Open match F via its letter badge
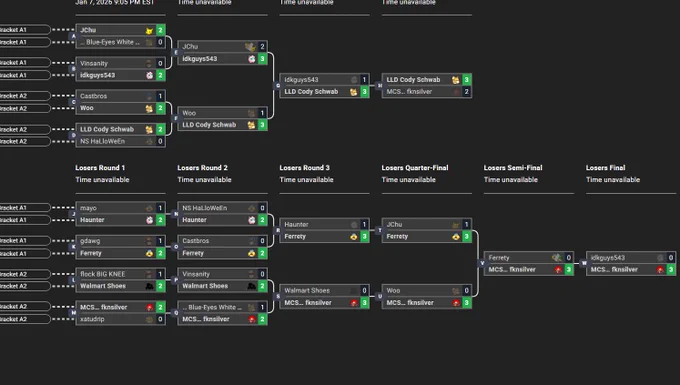Image resolution: width=680 pixels, height=385 pixels. pos(176,118)
